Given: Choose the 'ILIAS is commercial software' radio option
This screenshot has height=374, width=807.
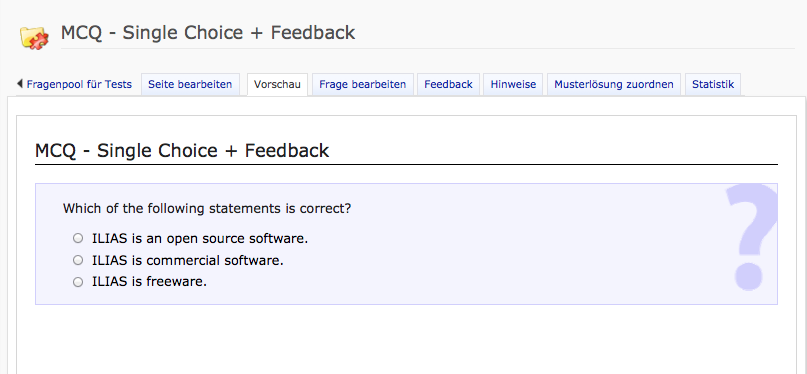Looking at the screenshot, I should (x=78, y=260).
